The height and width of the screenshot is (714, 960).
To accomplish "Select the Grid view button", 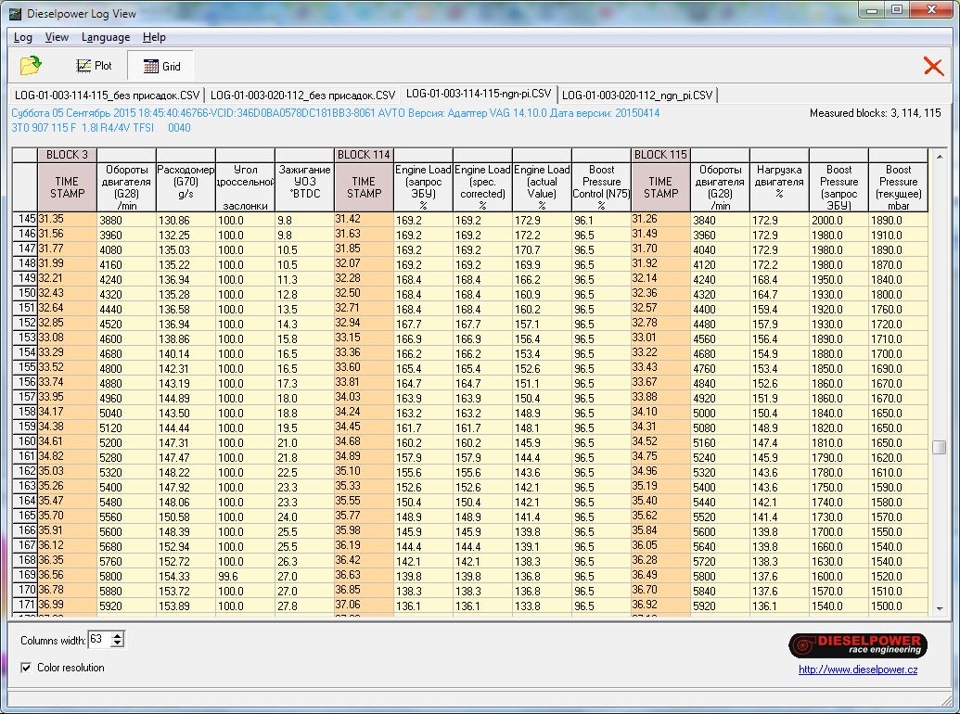I will tap(161, 66).
